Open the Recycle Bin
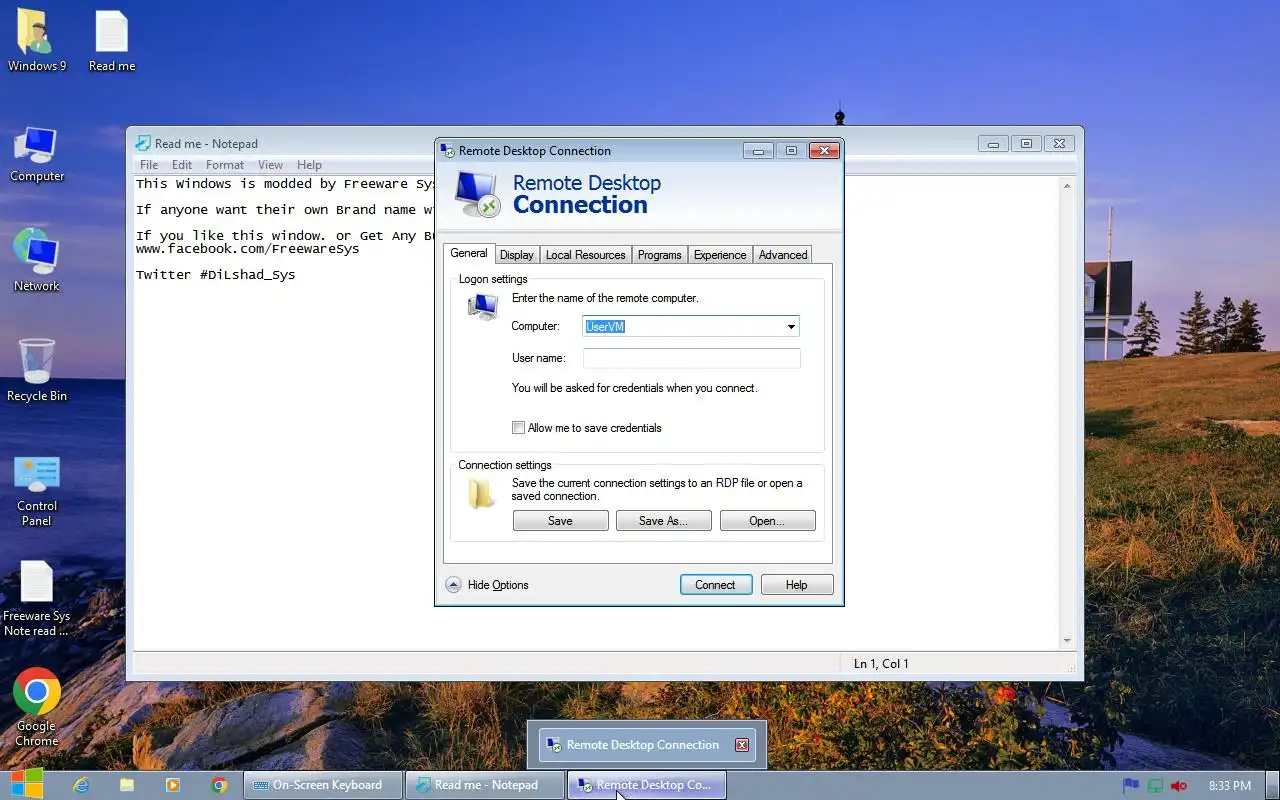 click(x=37, y=369)
